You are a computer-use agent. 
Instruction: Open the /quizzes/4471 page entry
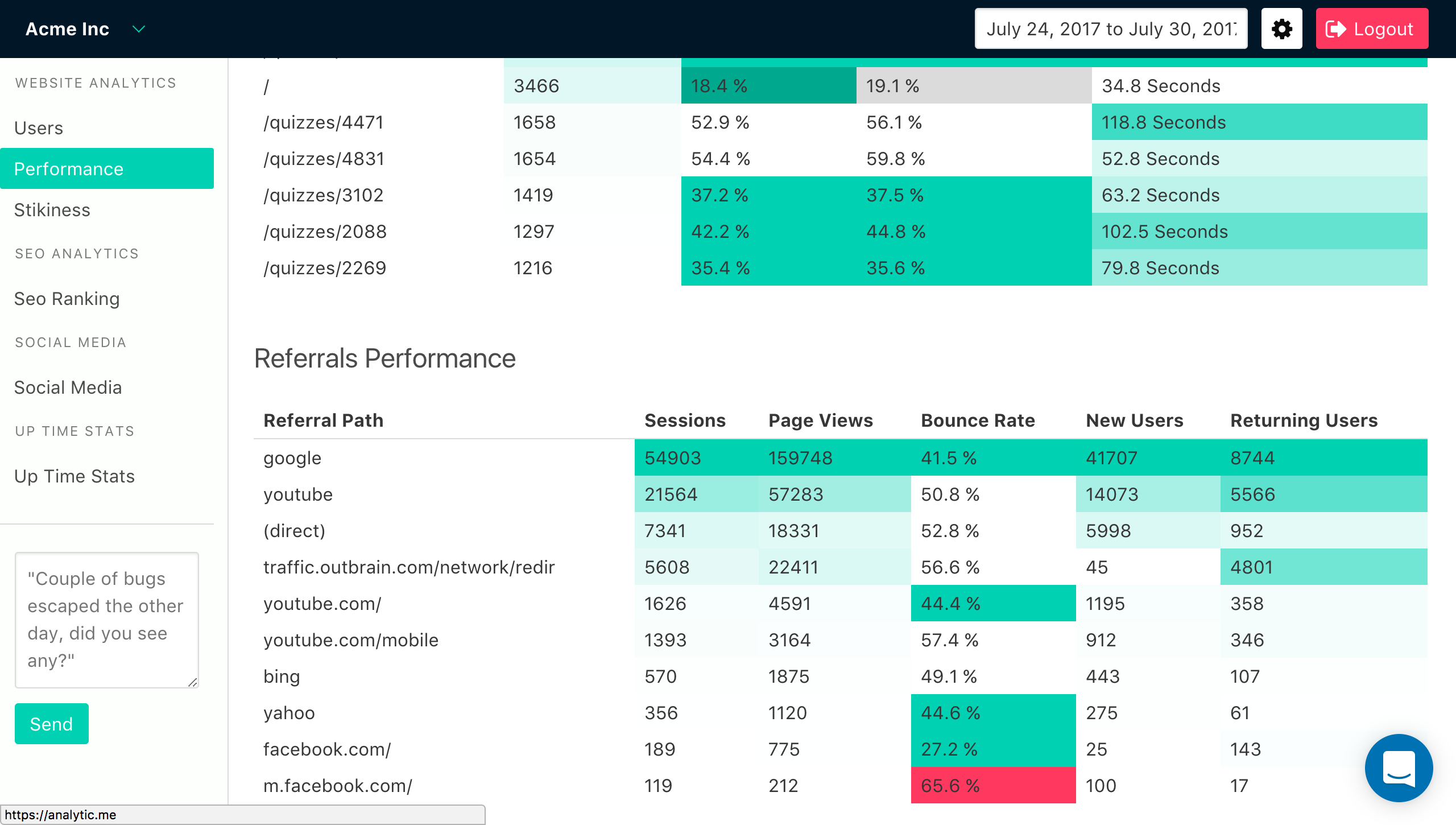pos(323,122)
